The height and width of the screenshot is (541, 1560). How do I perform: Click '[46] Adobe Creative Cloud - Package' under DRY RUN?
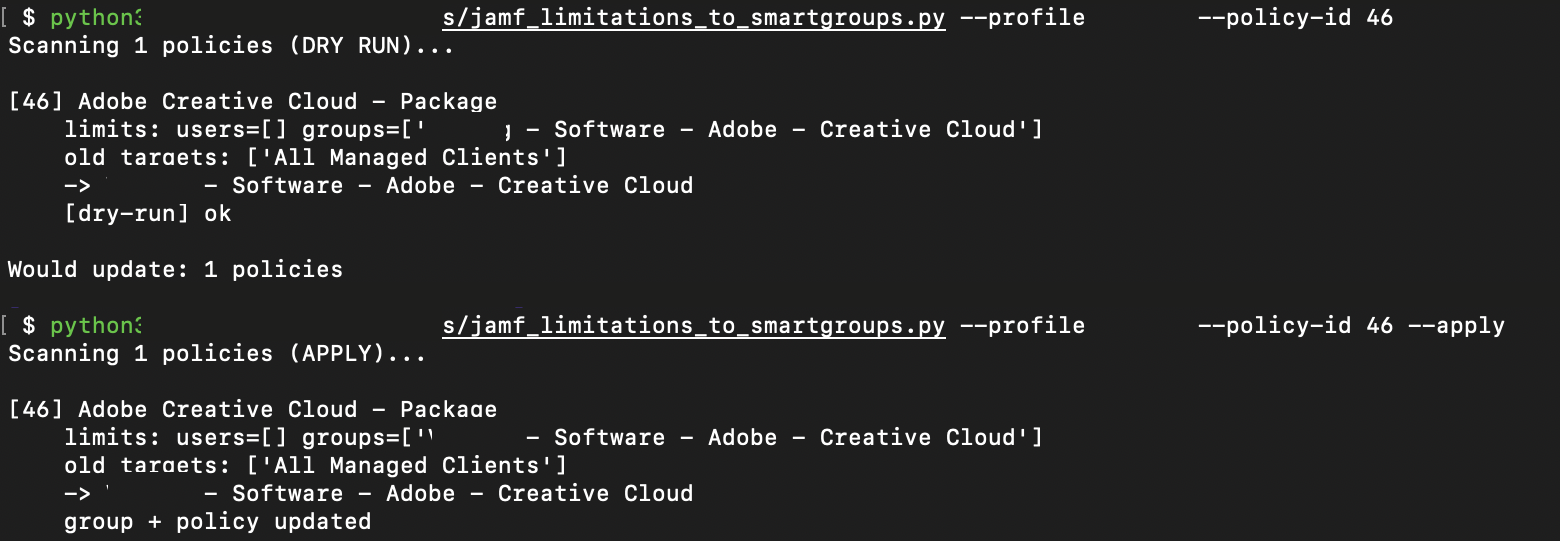coord(253,102)
